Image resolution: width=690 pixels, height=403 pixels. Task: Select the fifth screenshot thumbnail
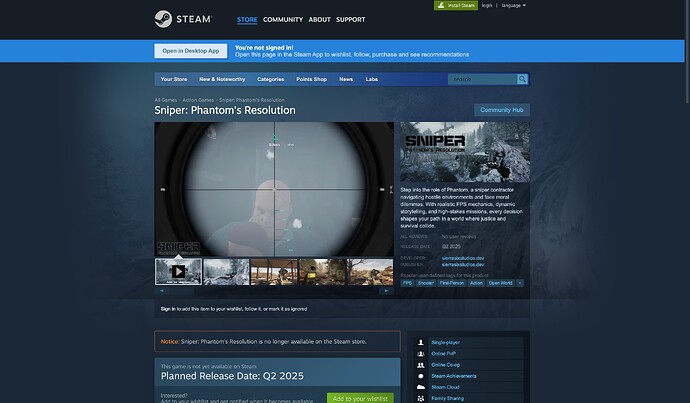click(370, 272)
